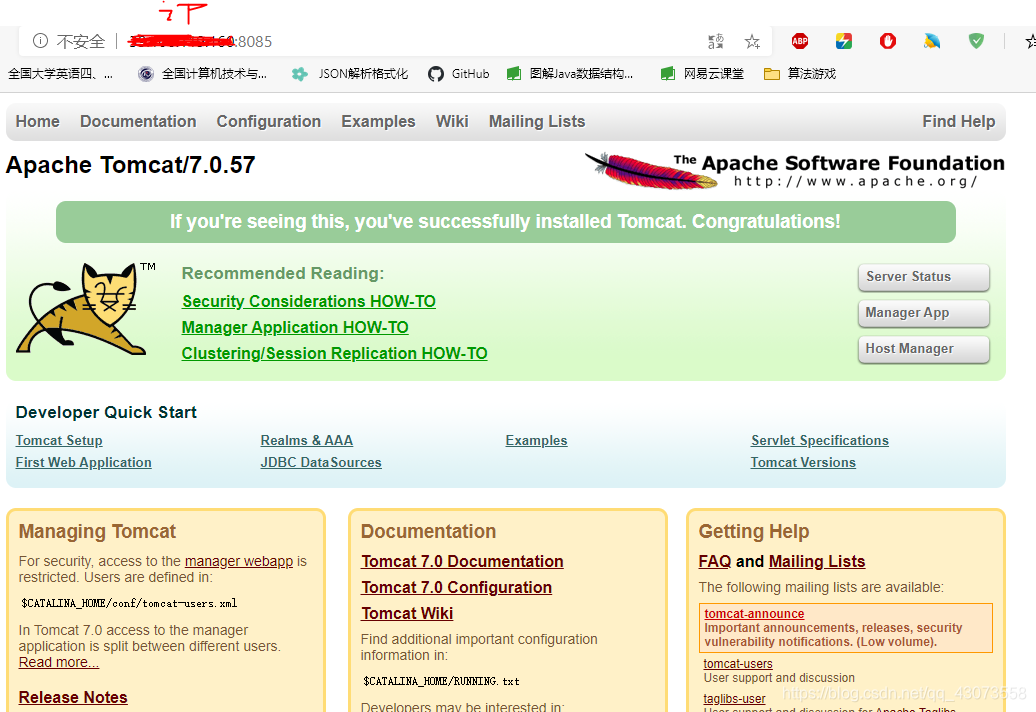Click the Congratulations success banner
Image resolution: width=1036 pixels, height=712 pixels.
(505, 222)
